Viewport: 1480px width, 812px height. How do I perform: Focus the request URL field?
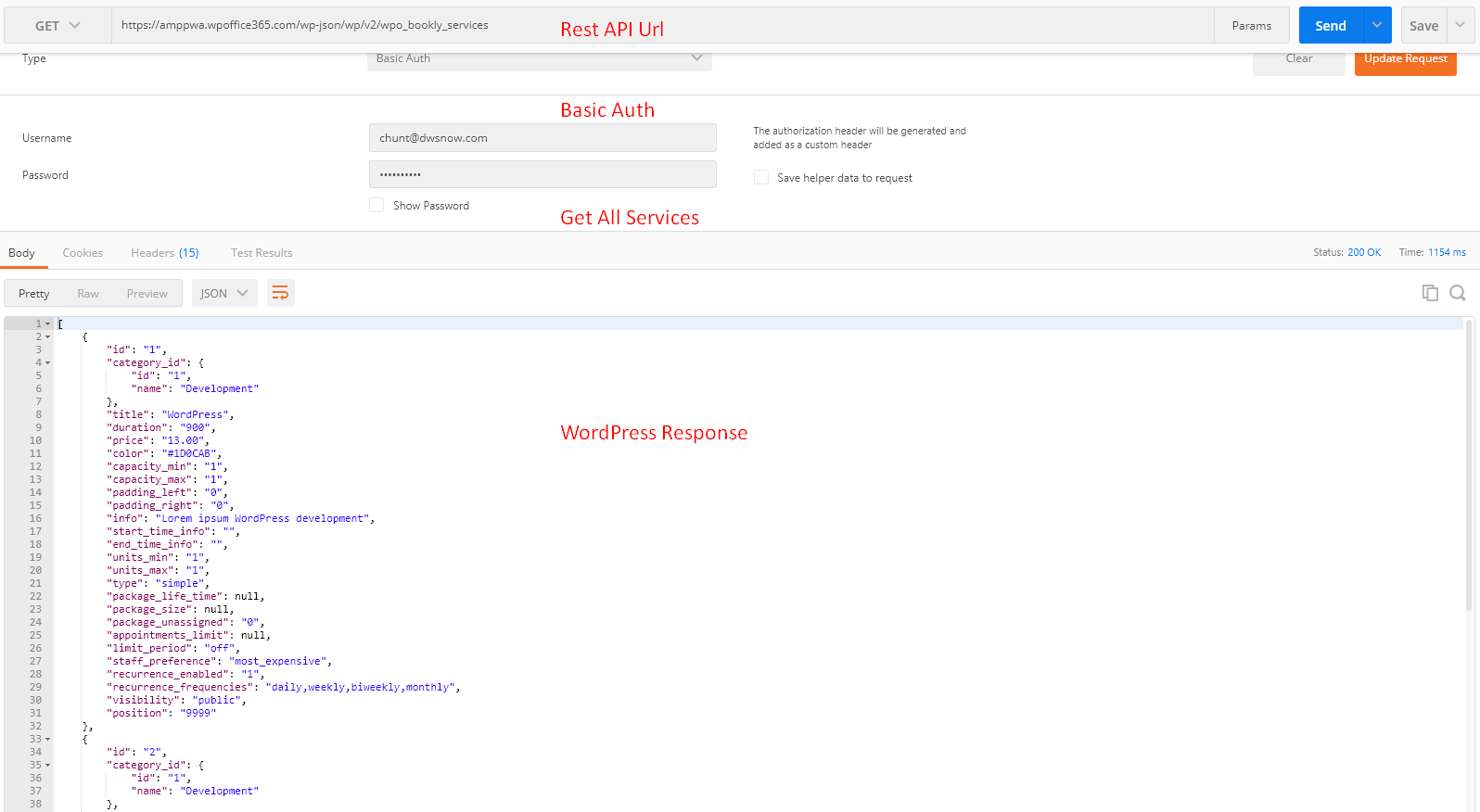663,25
